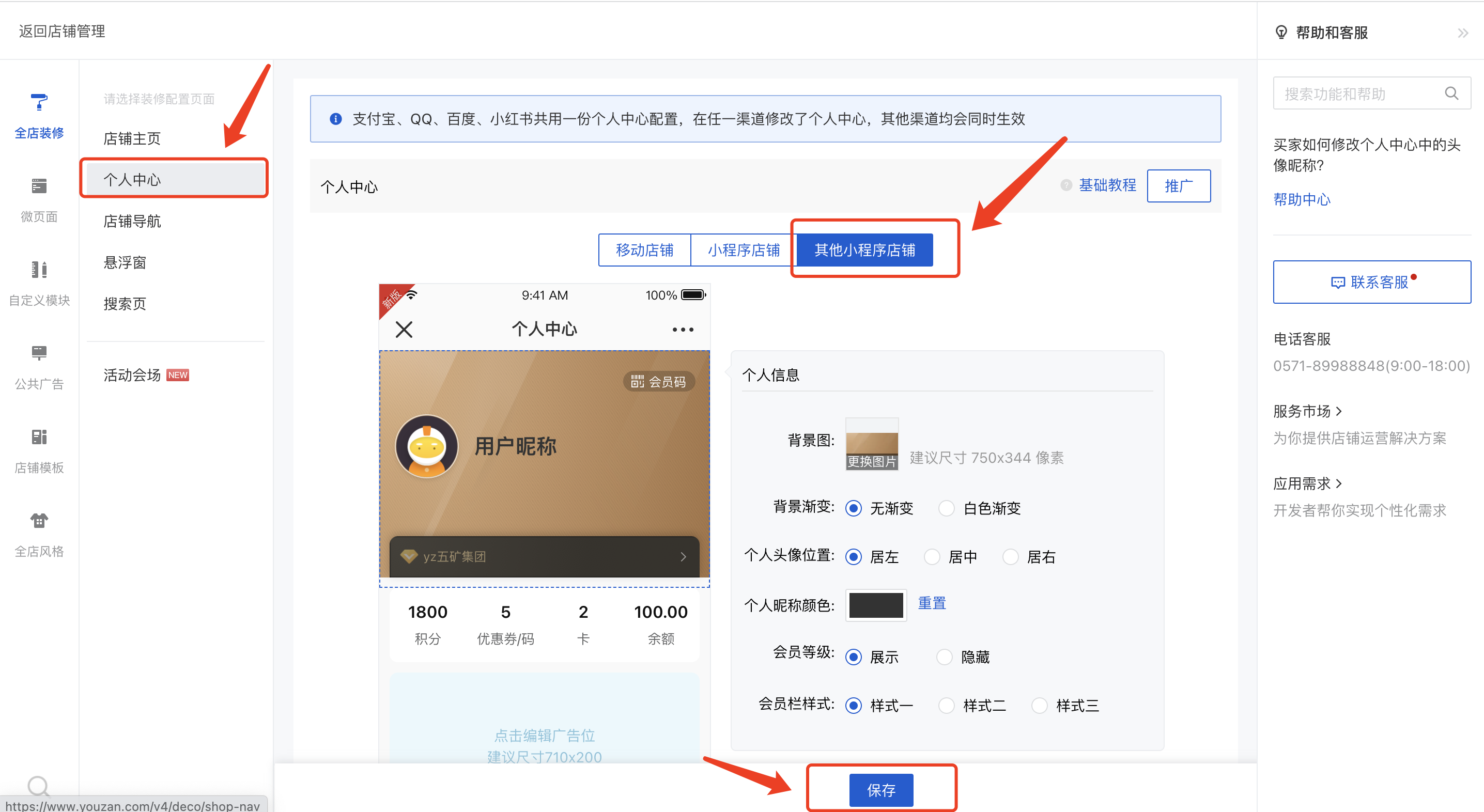Click the 保存 button

(881, 790)
